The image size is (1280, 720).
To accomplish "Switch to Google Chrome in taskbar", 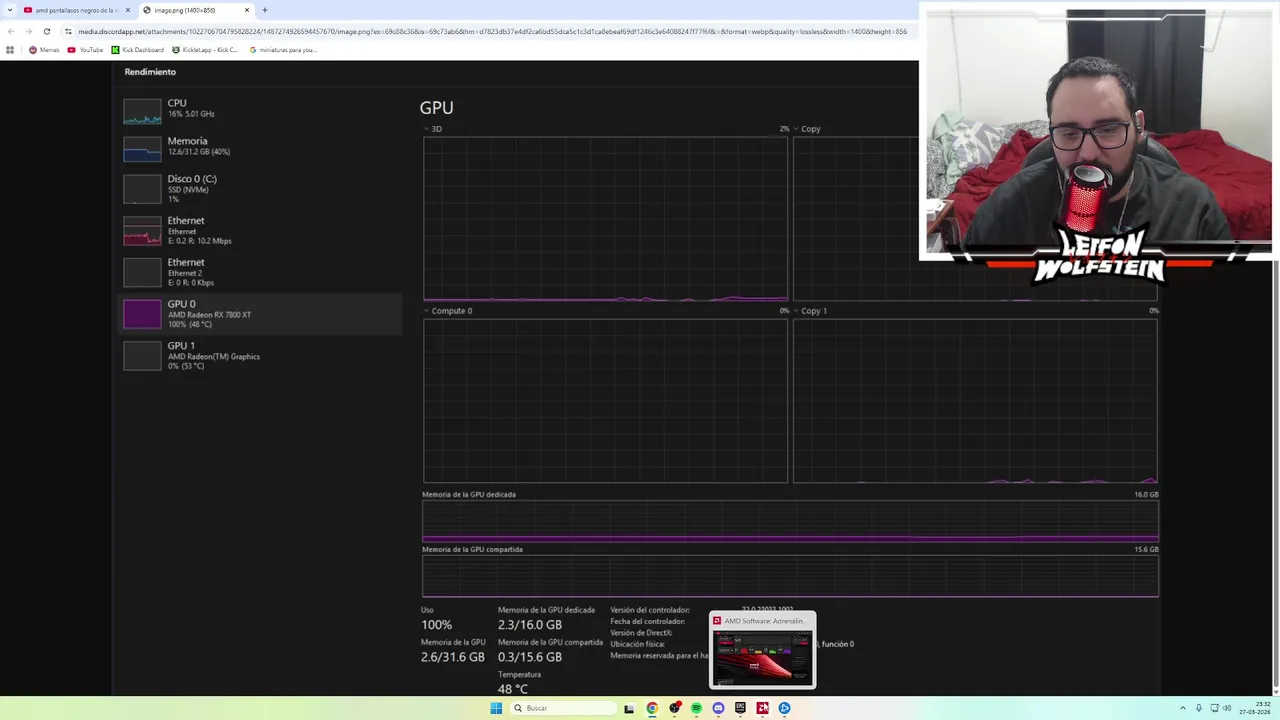I will pyautogui.click(x=652, y=708).
